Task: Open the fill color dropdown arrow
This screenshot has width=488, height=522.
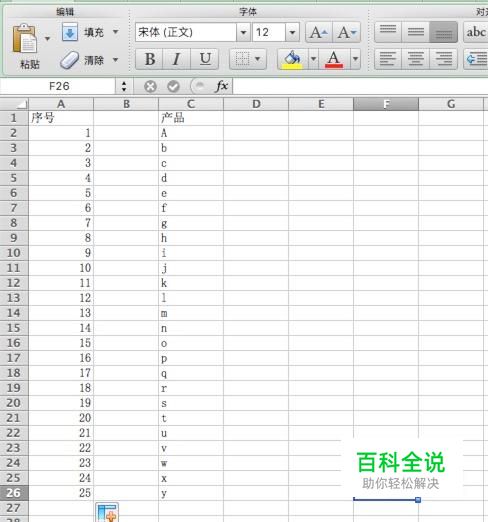Action: click(313, 59)
